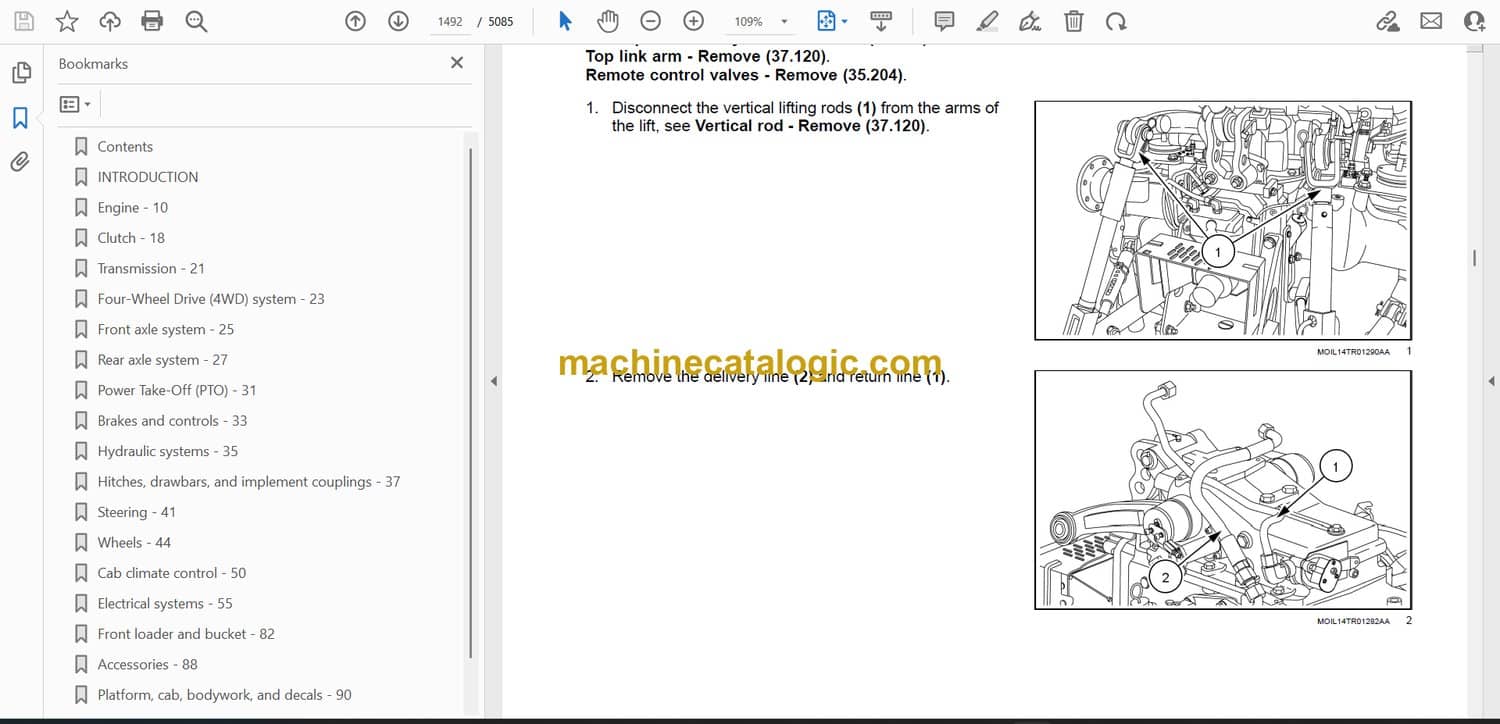
Task: Activate the Hand pan tool
Action: point(607,21)
